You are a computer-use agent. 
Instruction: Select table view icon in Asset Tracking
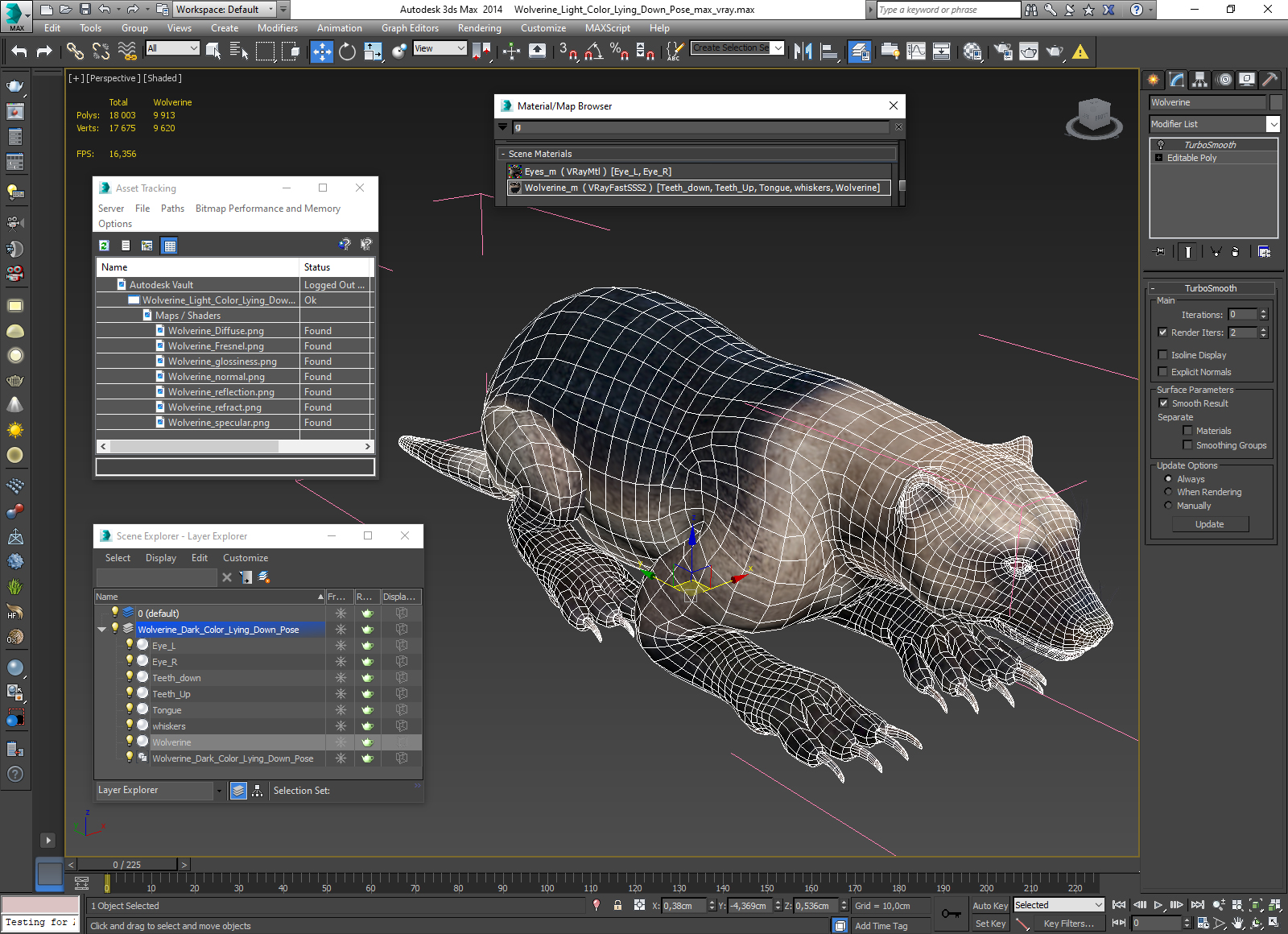coord(169,246)
